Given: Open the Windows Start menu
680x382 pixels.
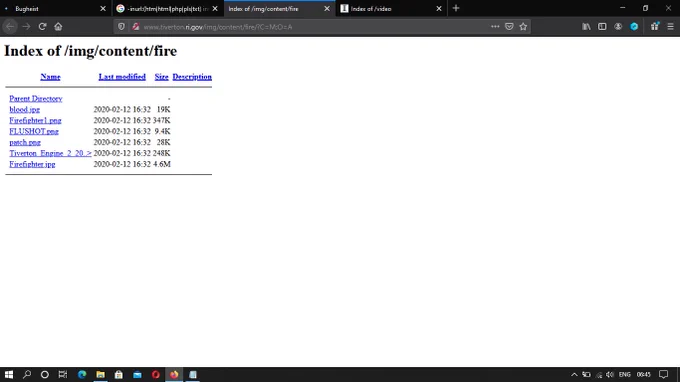Looking at the screenshot, I should coord(9,375).
